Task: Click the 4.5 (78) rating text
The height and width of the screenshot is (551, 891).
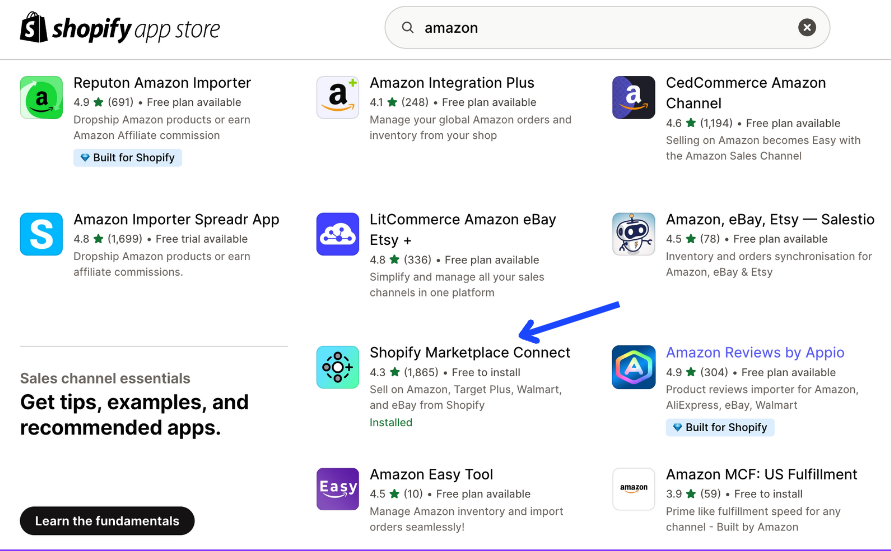Action: [693, 239]
